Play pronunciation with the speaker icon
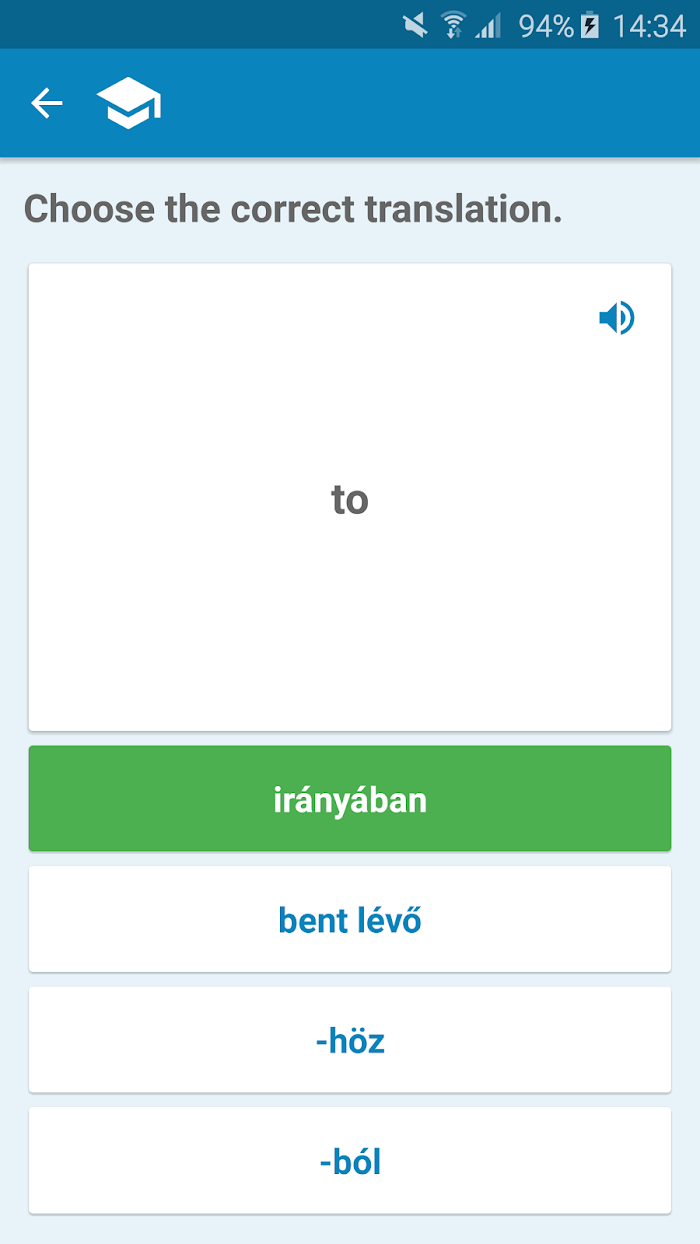The height and width of the screenshot is (1244, 700). (617, 318)
